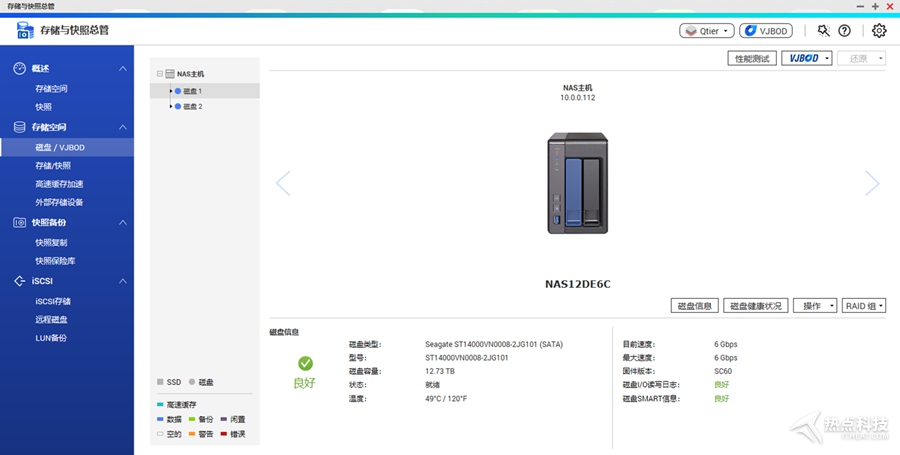900x455 pixels.
Task: Click the 磁盘健康状况 button
Action: pos(756,306)
